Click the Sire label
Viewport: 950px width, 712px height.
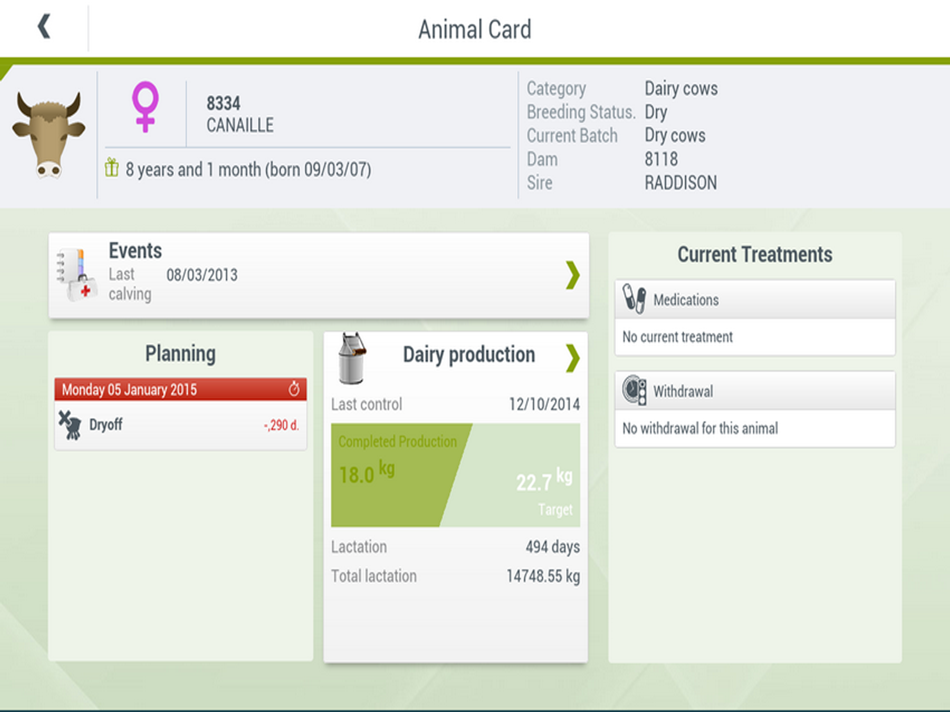[x=539, y=183]
